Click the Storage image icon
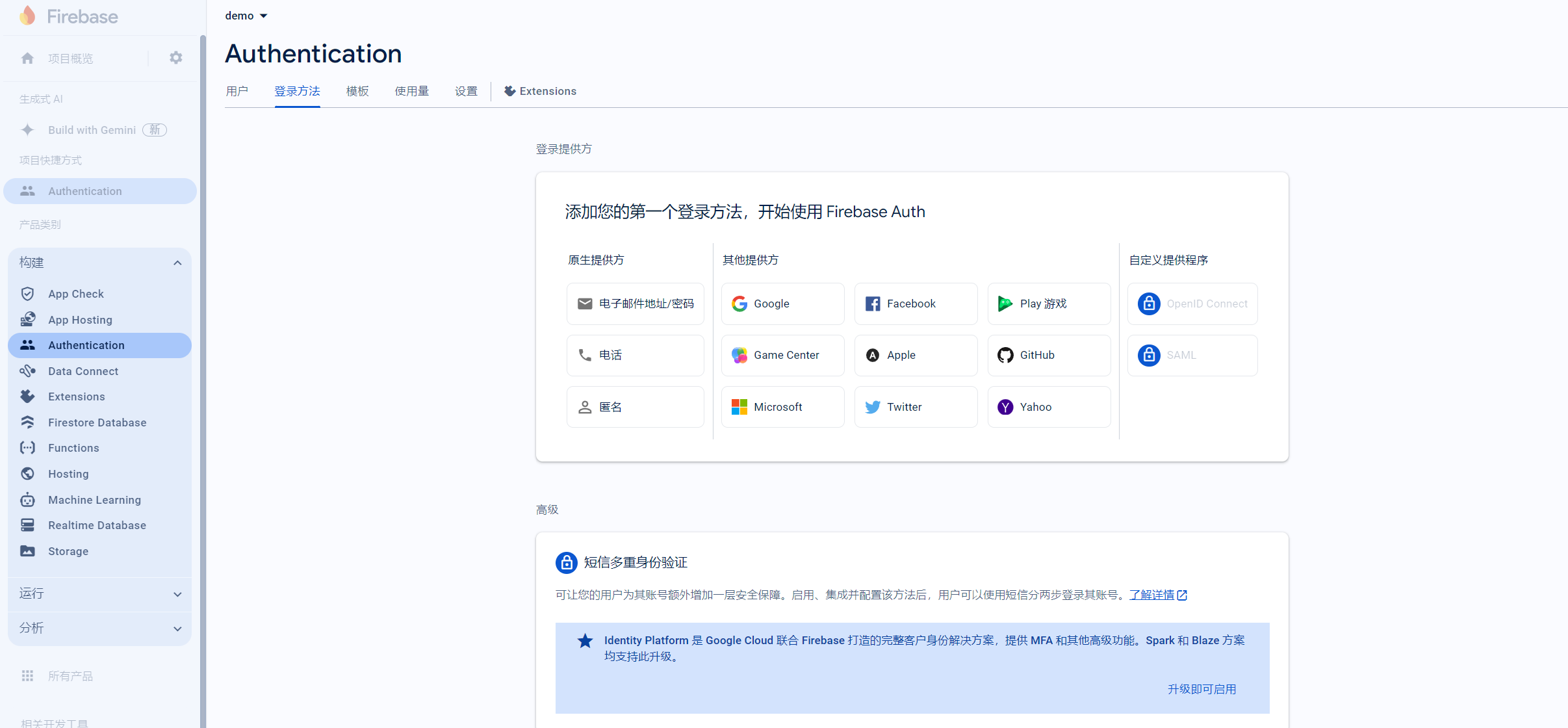Screen dimensions: 1568x728 (27, 551)
